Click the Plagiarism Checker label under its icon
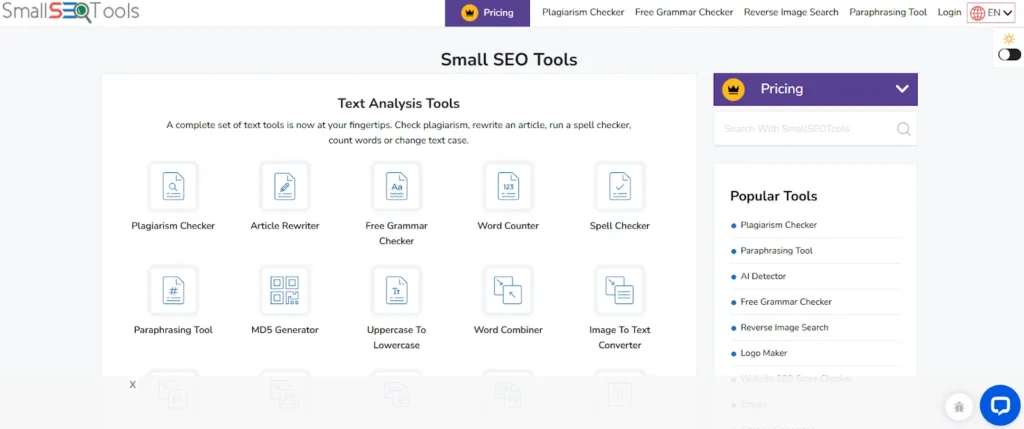Viewport: 1024px width, 429px height. coord(173,226)
